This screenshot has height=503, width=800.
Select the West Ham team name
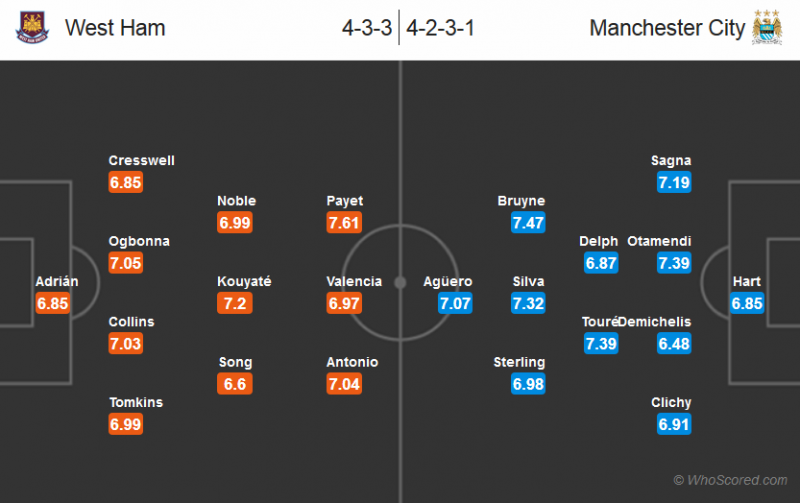point(115,28)
